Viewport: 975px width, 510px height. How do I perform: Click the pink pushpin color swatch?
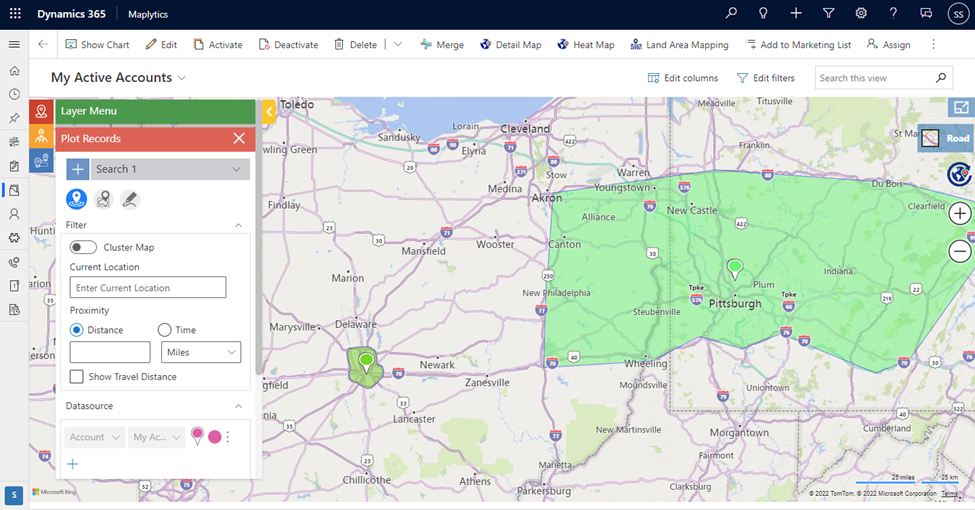point(197,436)
